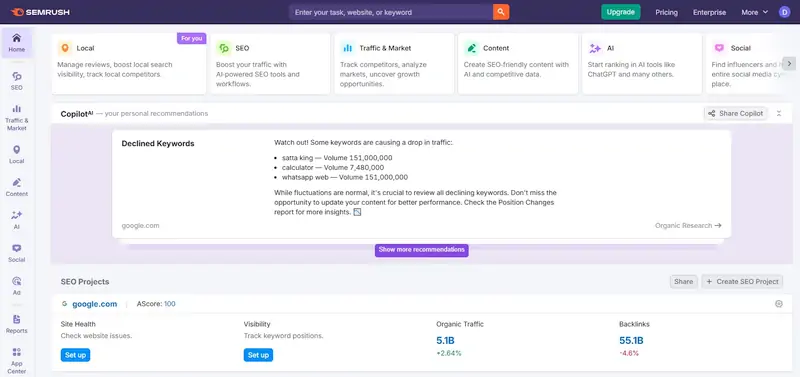Image resolution: width=800 pixels, height=377 pixels.
Task: Focus the top search input field
Action: [391, 12]
